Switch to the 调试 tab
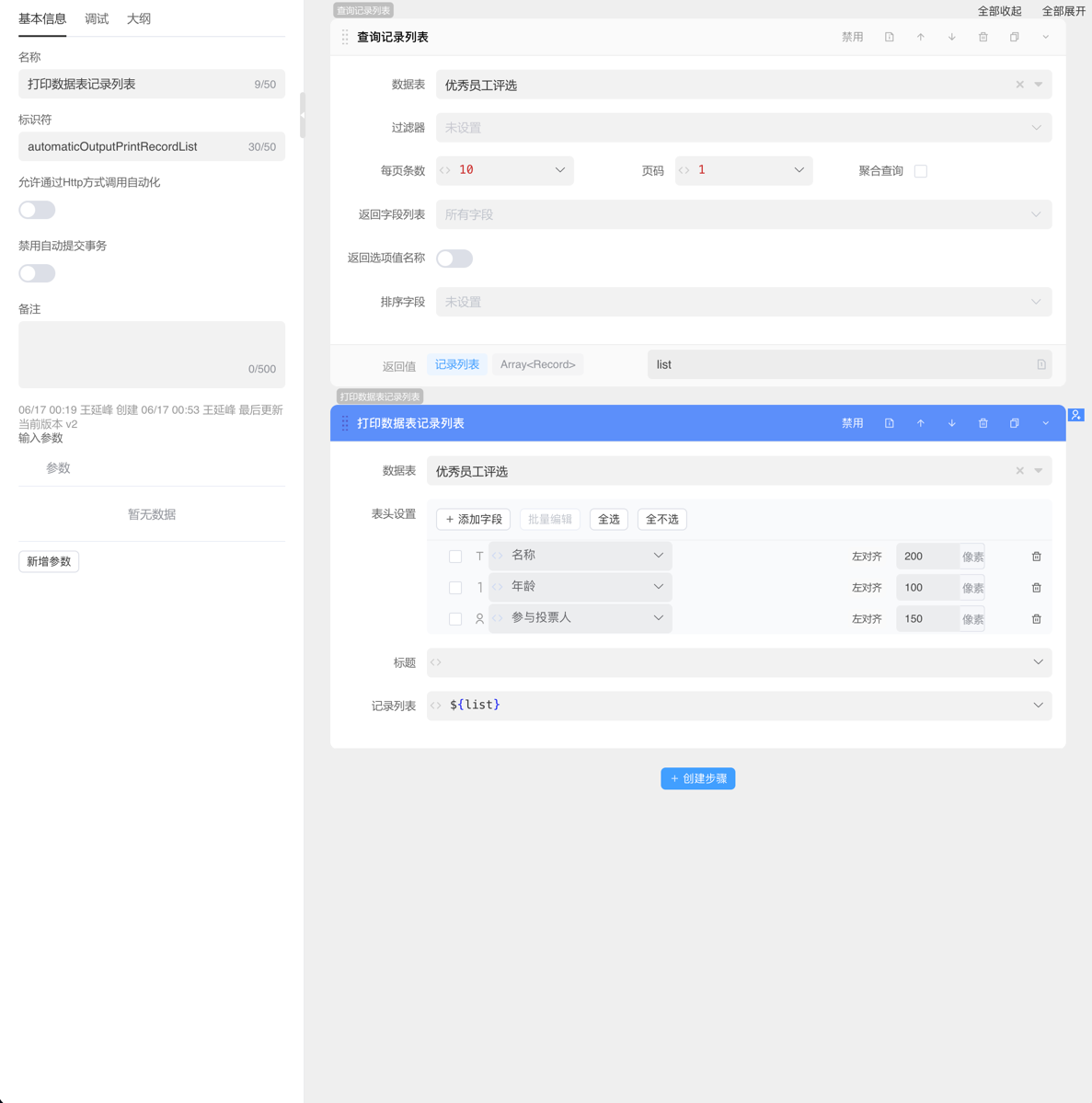This screenshot has height=1103, width=1092. [97, 18]
